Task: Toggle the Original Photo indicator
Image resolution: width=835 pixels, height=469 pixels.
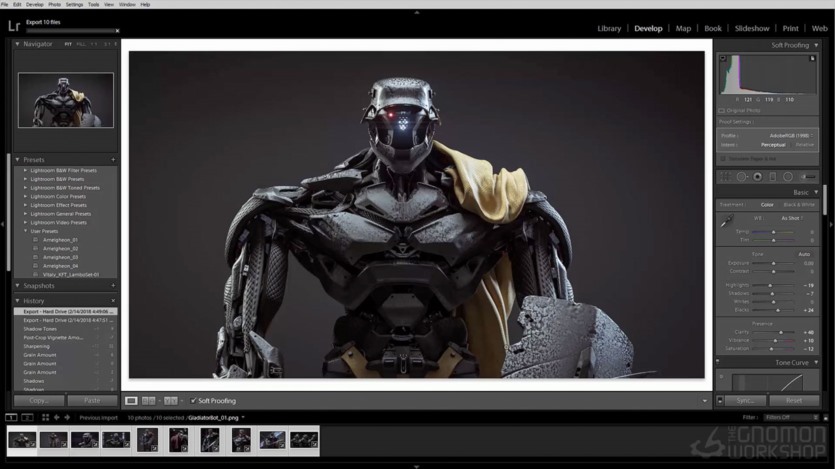Action: click(722, 111)
